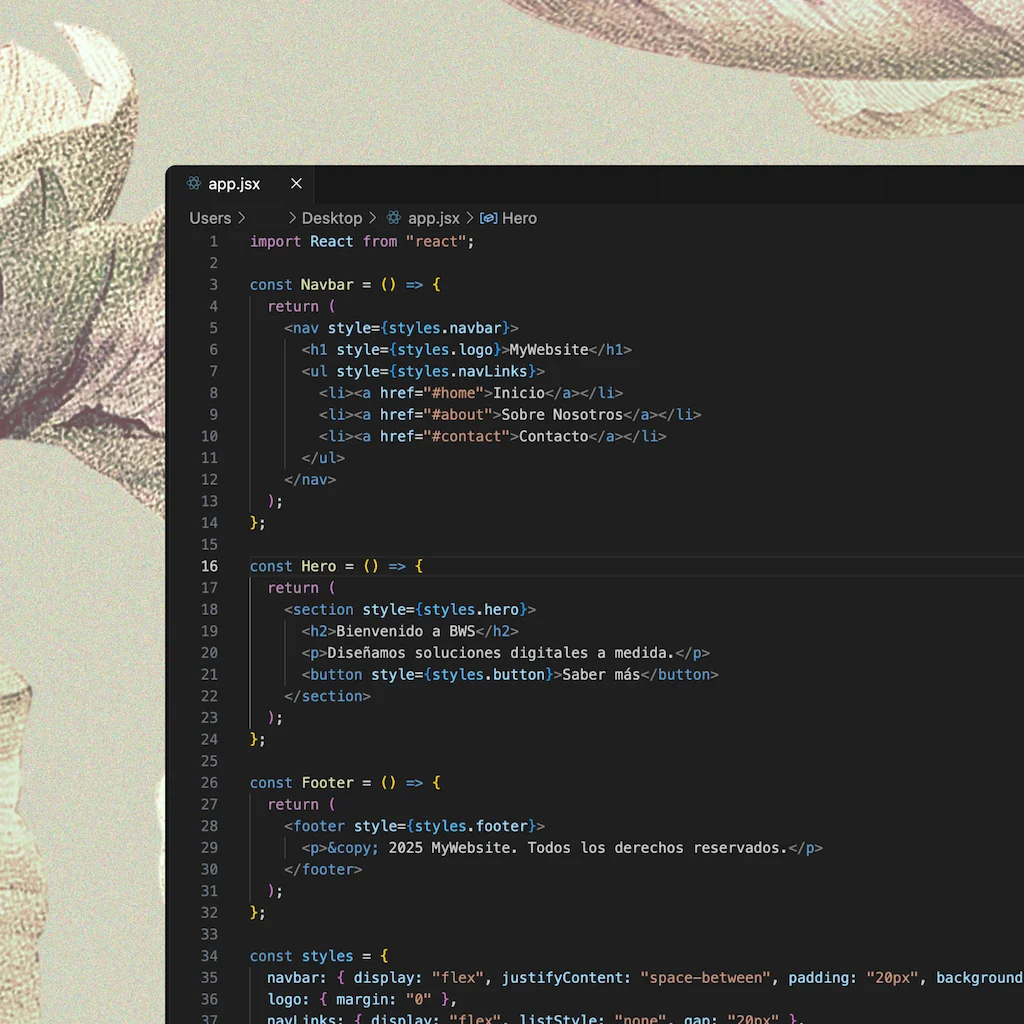This screenshot has width=1024, height=1024.
Task: Click the React icon on app.jsx tab
Action: 194,184
